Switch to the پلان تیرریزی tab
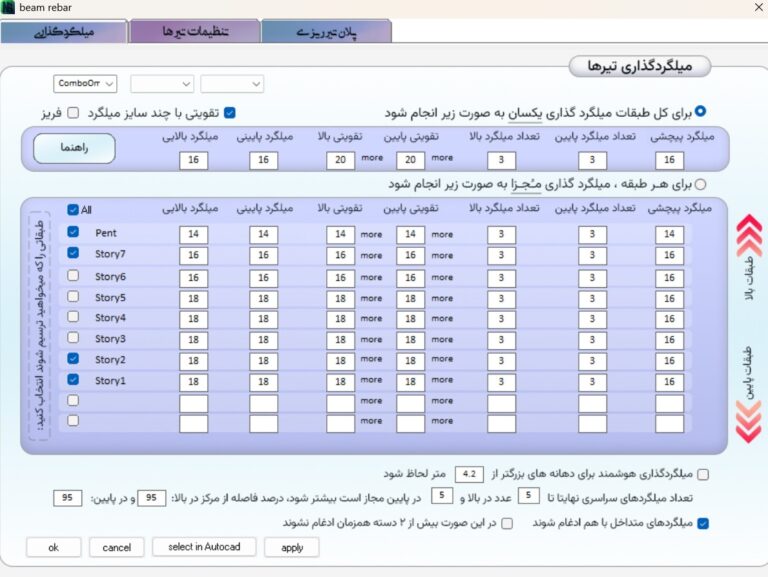Screen dimensions: 768x577 click(326, 32)
